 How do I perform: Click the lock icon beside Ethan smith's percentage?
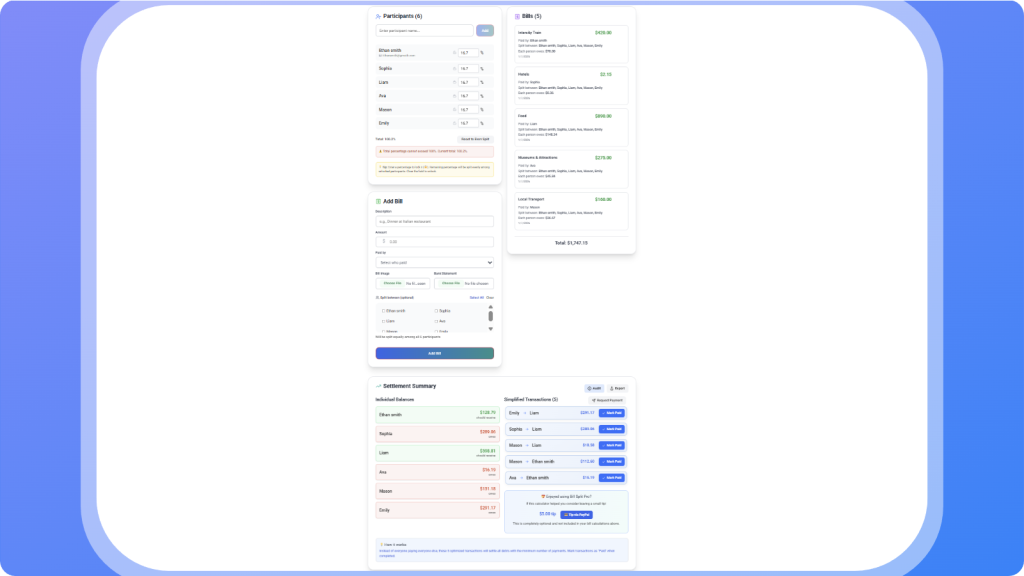pos(454,53)
